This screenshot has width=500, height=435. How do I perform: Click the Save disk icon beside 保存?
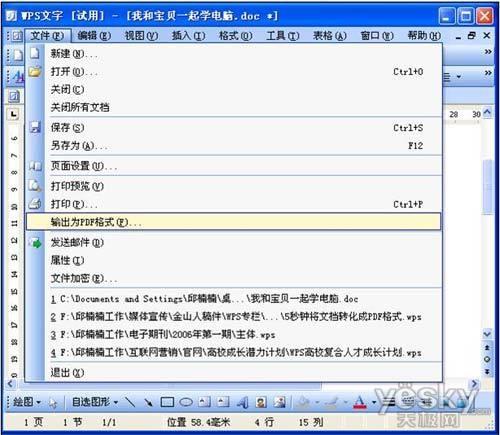click(x=35, y=127)
